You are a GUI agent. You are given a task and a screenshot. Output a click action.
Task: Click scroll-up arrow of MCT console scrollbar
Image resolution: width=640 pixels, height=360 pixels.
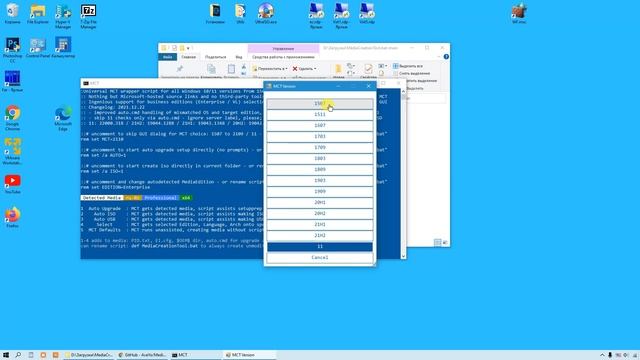click(403, 91)
